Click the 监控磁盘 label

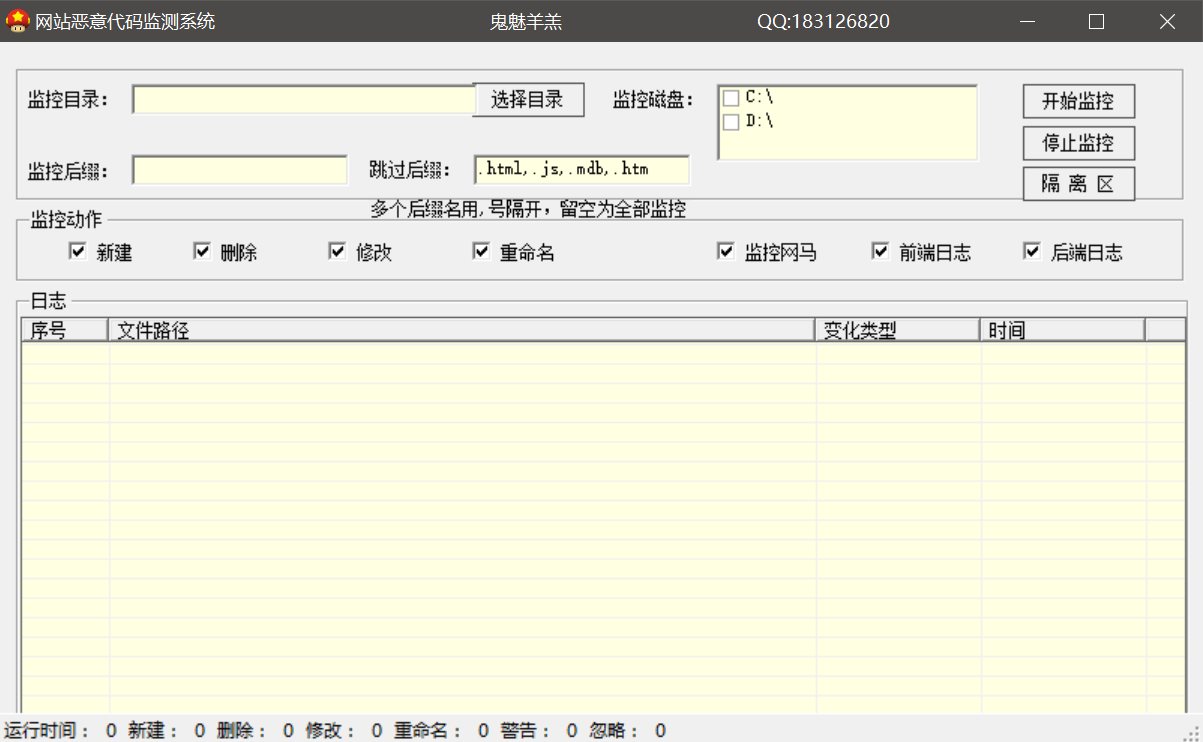[653, 100]
